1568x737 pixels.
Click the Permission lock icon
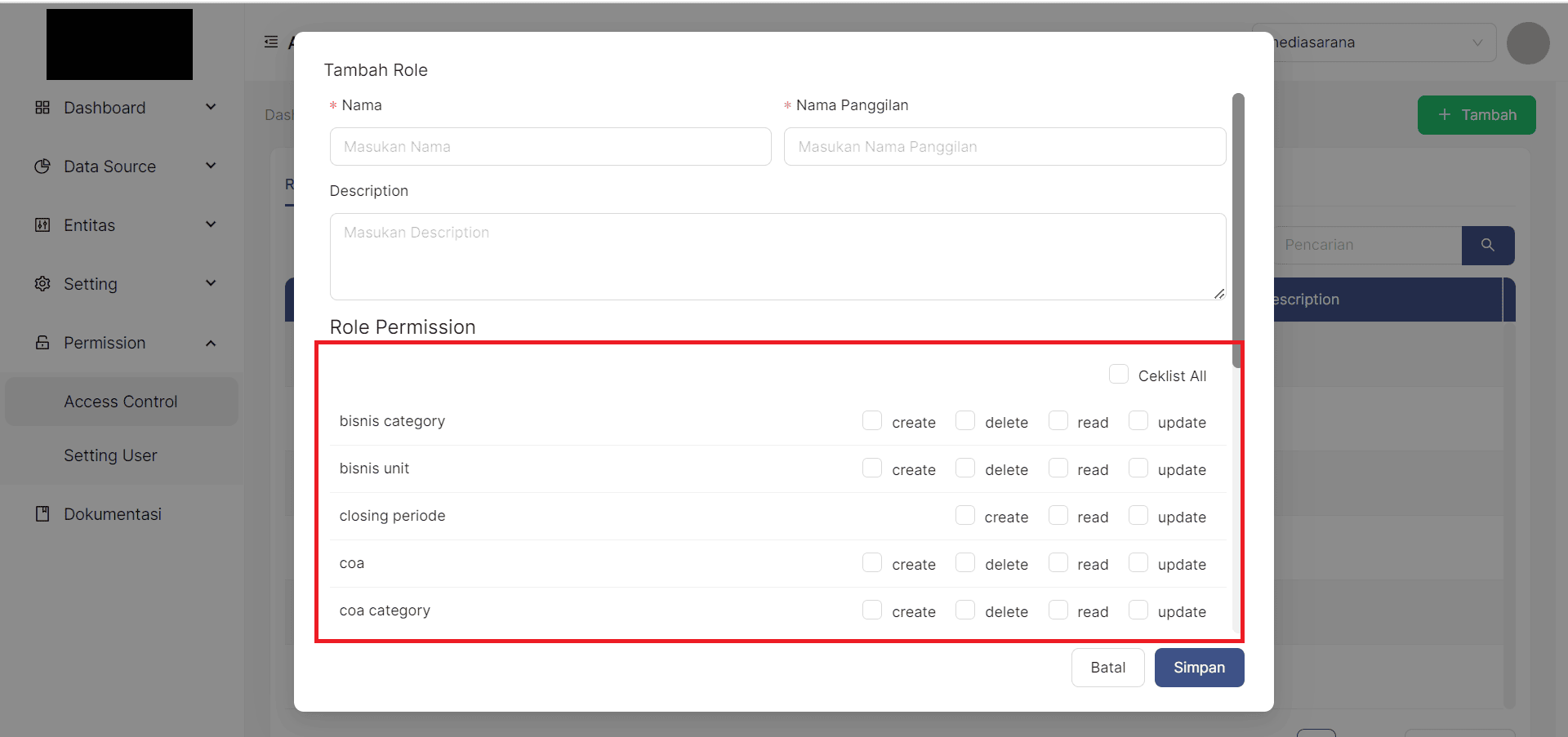tap(42, 343)
